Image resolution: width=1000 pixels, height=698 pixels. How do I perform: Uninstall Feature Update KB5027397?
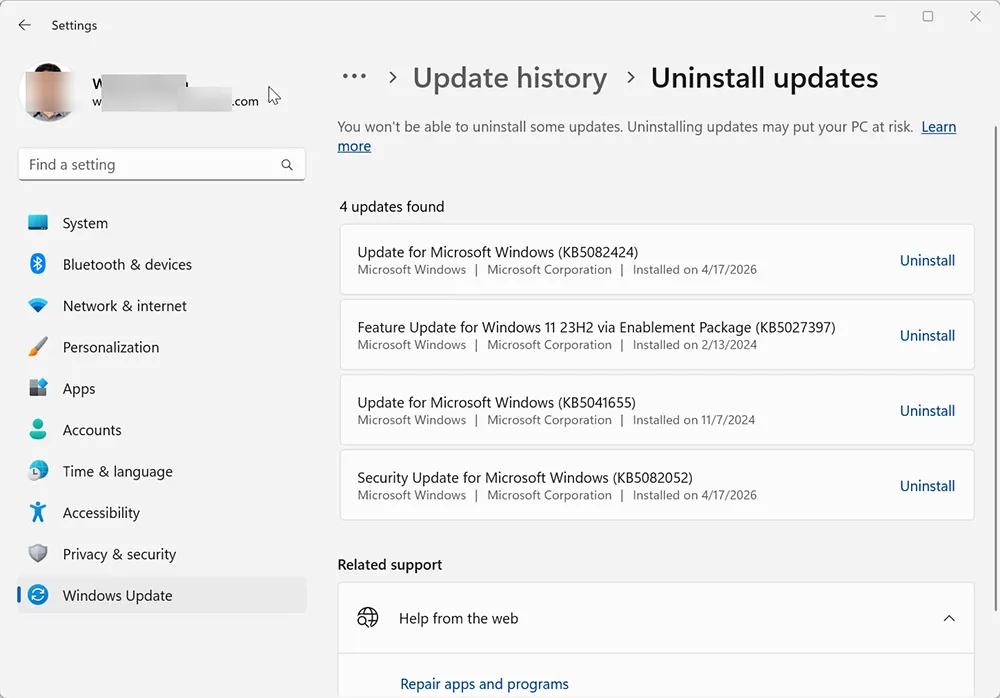(927, 336)
